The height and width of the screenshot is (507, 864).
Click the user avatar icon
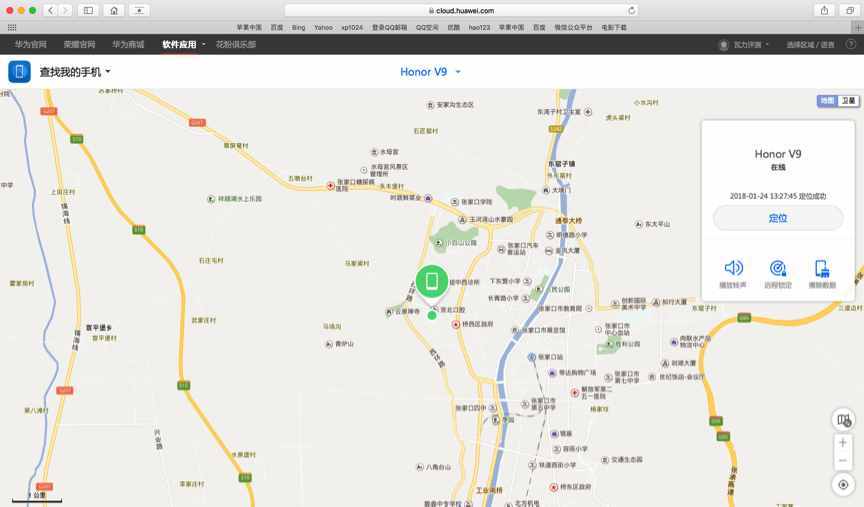[x=723, y=45]
